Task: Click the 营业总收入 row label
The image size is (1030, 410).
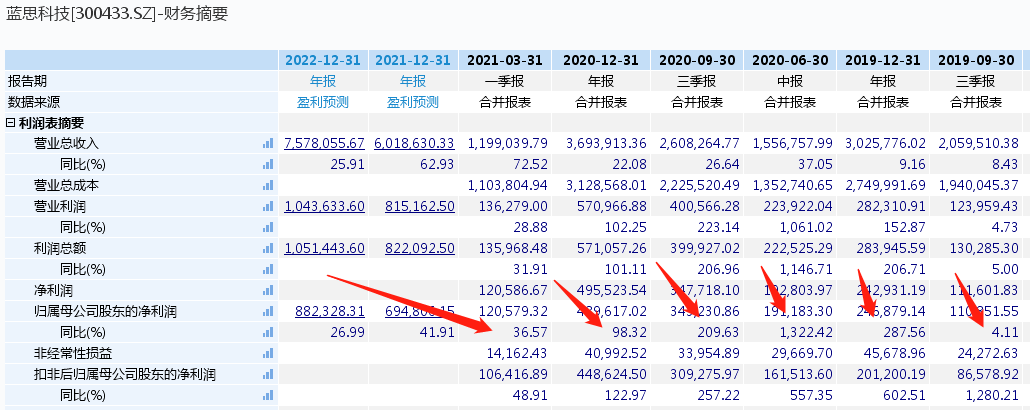Action: (x=66, y=143)
